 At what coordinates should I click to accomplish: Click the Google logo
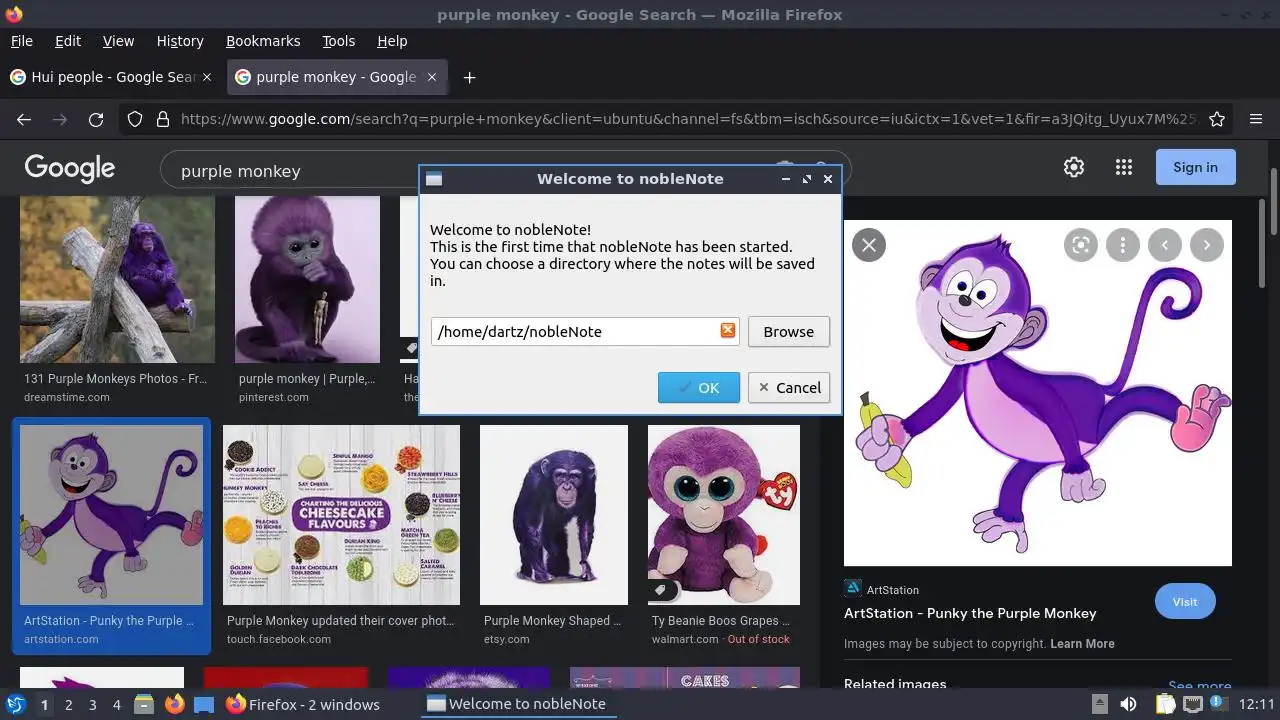tap(70, 168)
